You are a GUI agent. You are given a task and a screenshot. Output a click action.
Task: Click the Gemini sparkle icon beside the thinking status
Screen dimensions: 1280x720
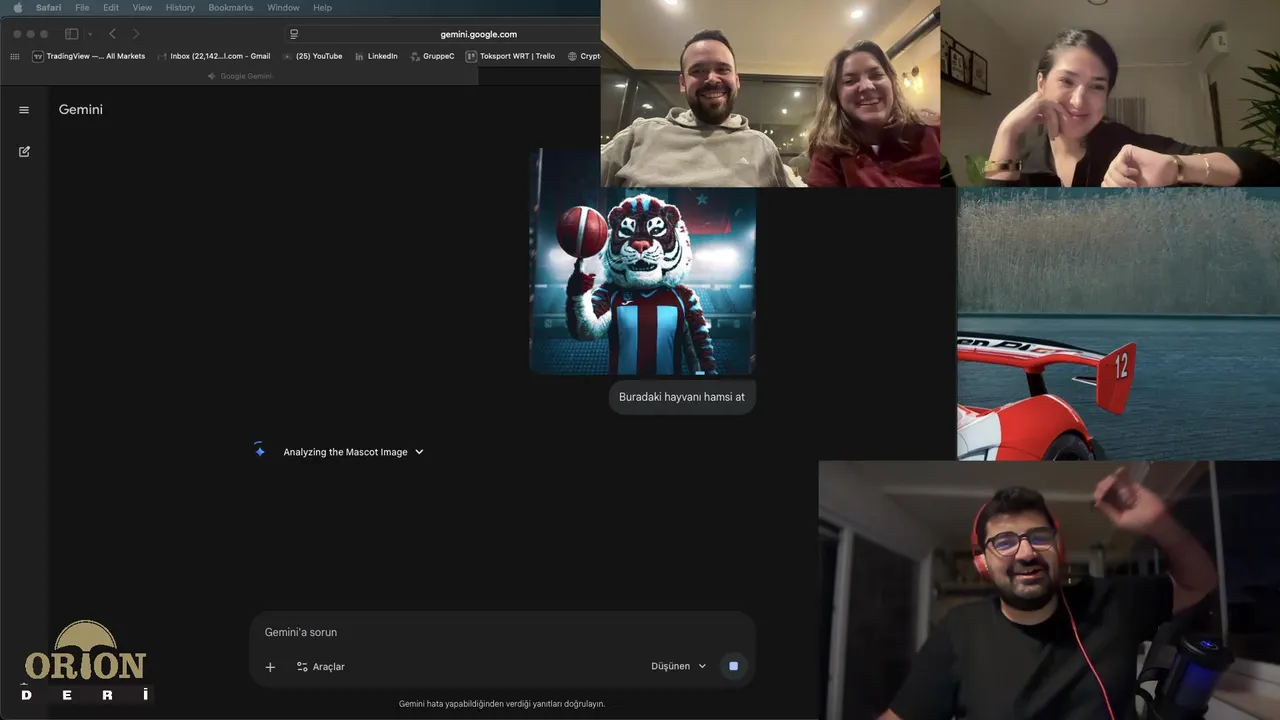pos(259,451)
